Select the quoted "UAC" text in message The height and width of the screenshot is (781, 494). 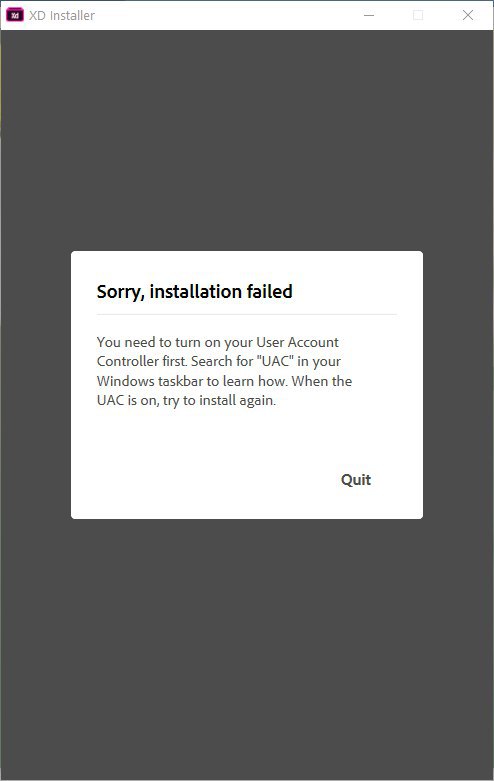[274, 361]
